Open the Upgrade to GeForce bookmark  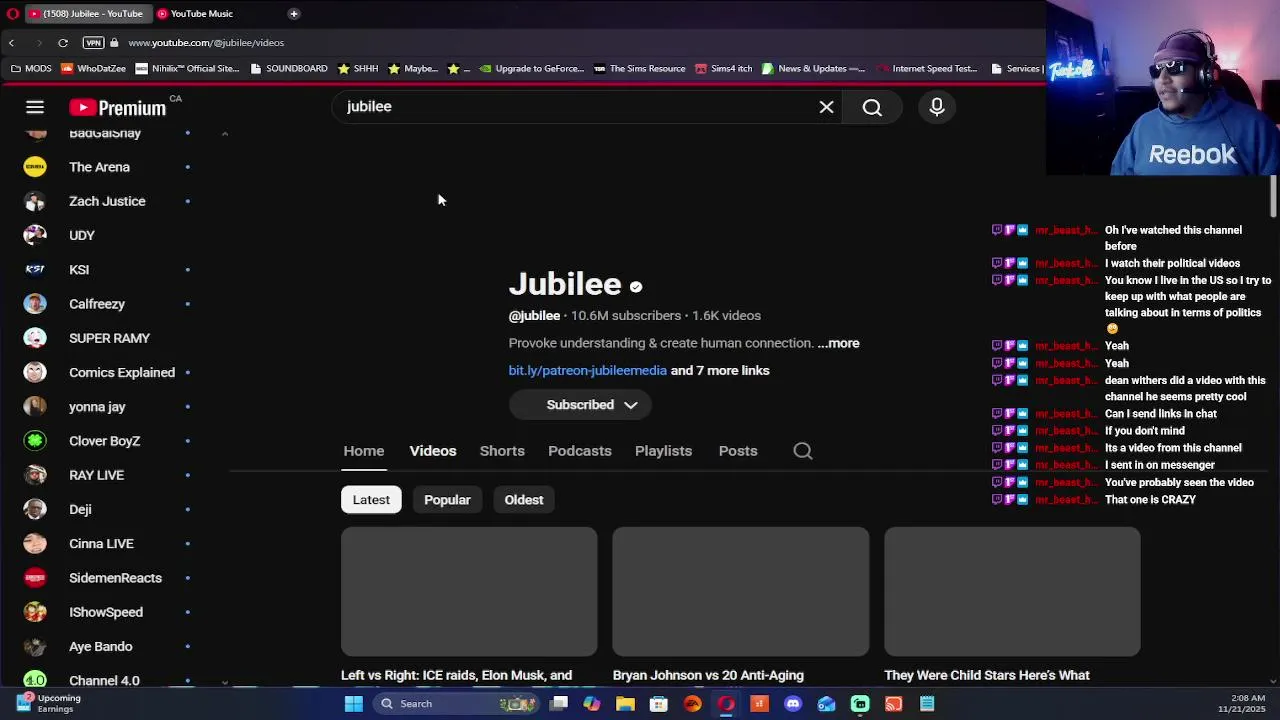click(x=531, y=69)
